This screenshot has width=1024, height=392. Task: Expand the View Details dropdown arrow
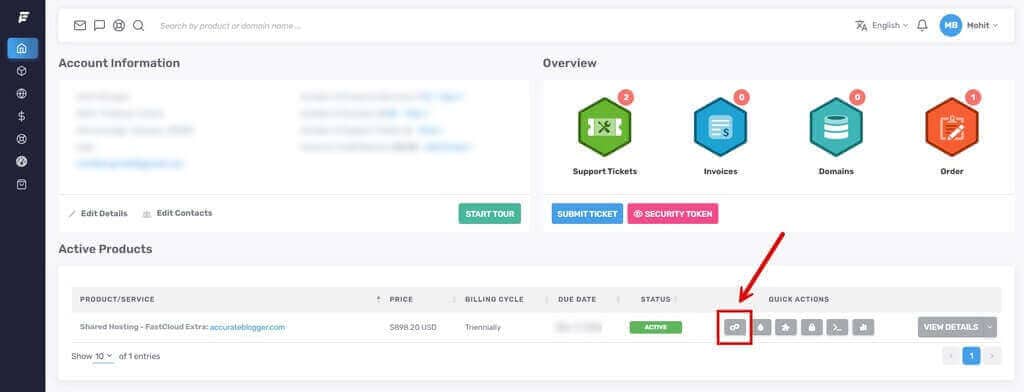(x=991, y=327)
